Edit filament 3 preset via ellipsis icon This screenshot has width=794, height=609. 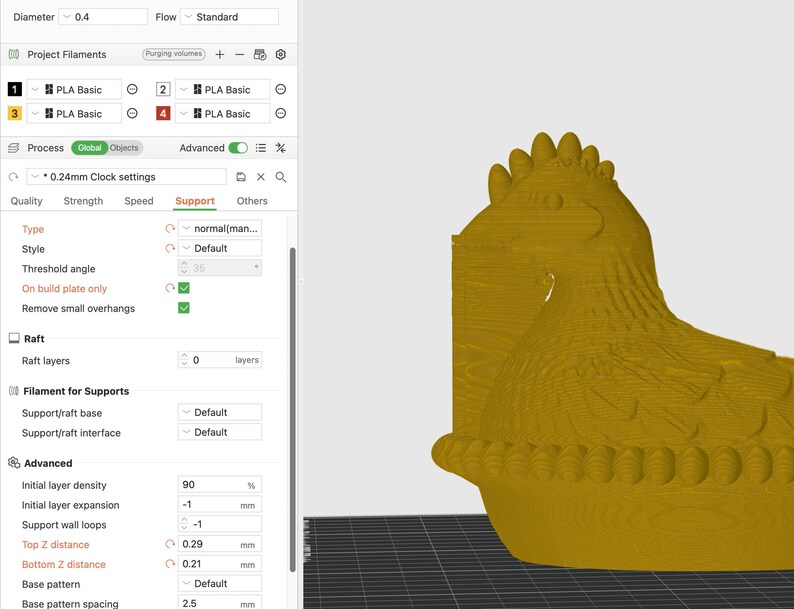point(132,113)
